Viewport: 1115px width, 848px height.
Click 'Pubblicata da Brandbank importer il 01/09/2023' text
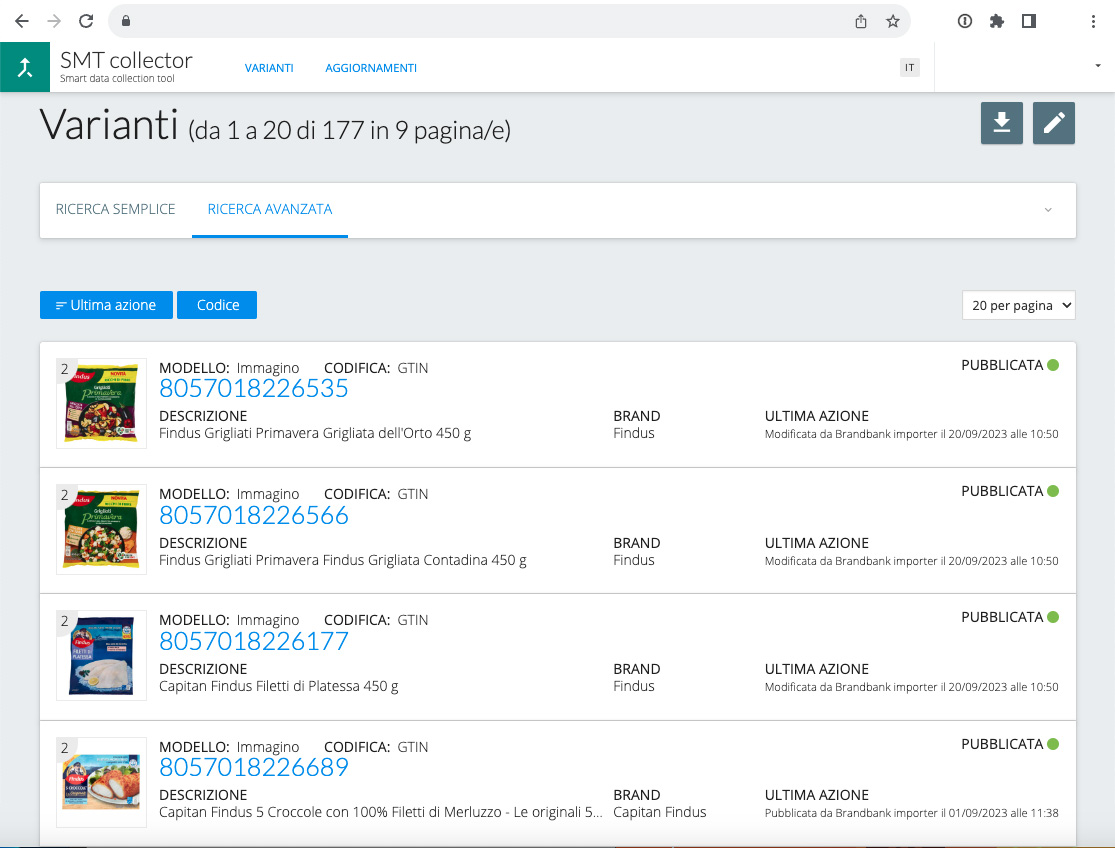point(912,812)
